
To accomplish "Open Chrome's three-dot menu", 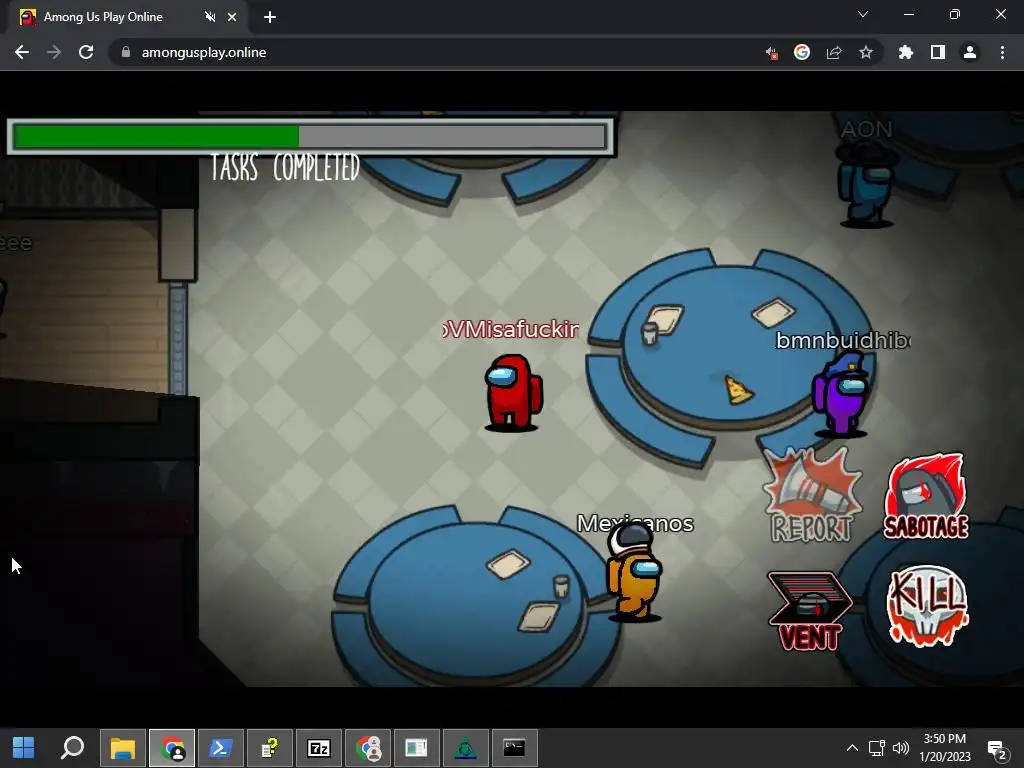I will [x=1002, y=52].
